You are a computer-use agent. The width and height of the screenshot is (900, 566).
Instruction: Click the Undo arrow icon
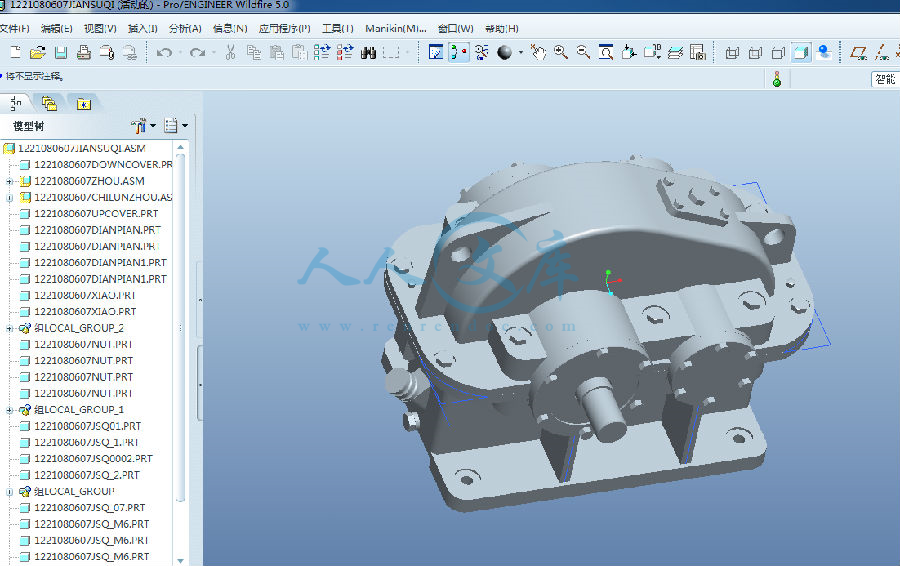tap(164, 52)
